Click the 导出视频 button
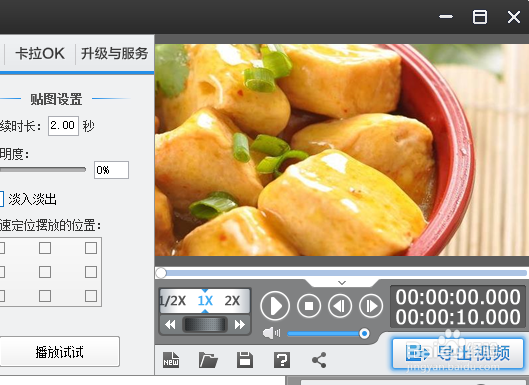The width and height of the screenshot is (529, 385). click(x=458, y=353)
